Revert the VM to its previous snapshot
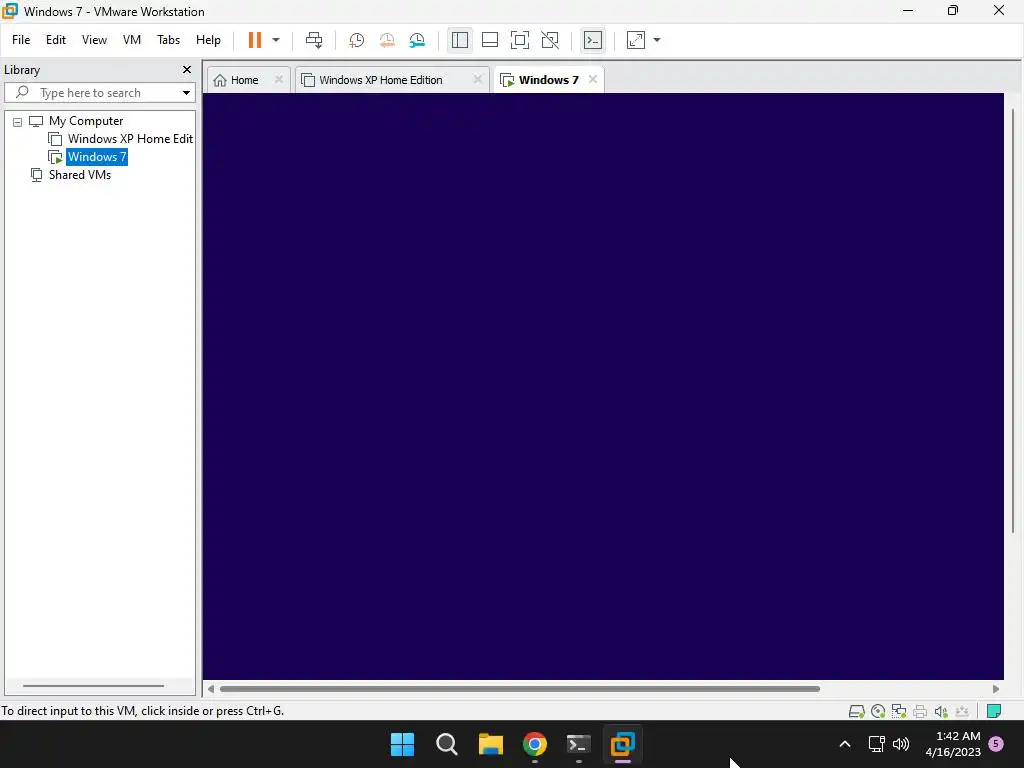This screenshot has height=768, width=1024. (x=387, y=40)
